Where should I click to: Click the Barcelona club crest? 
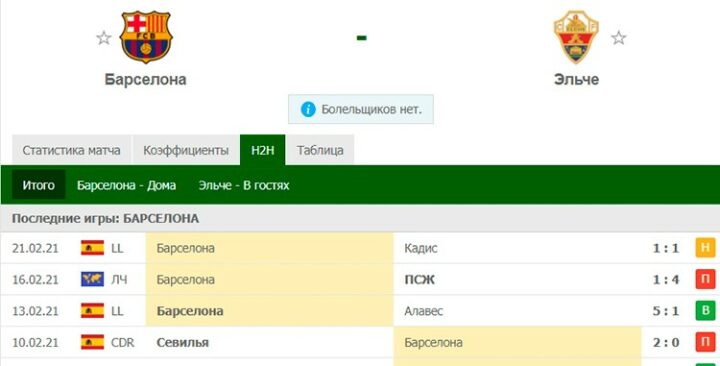click(146, 37)
